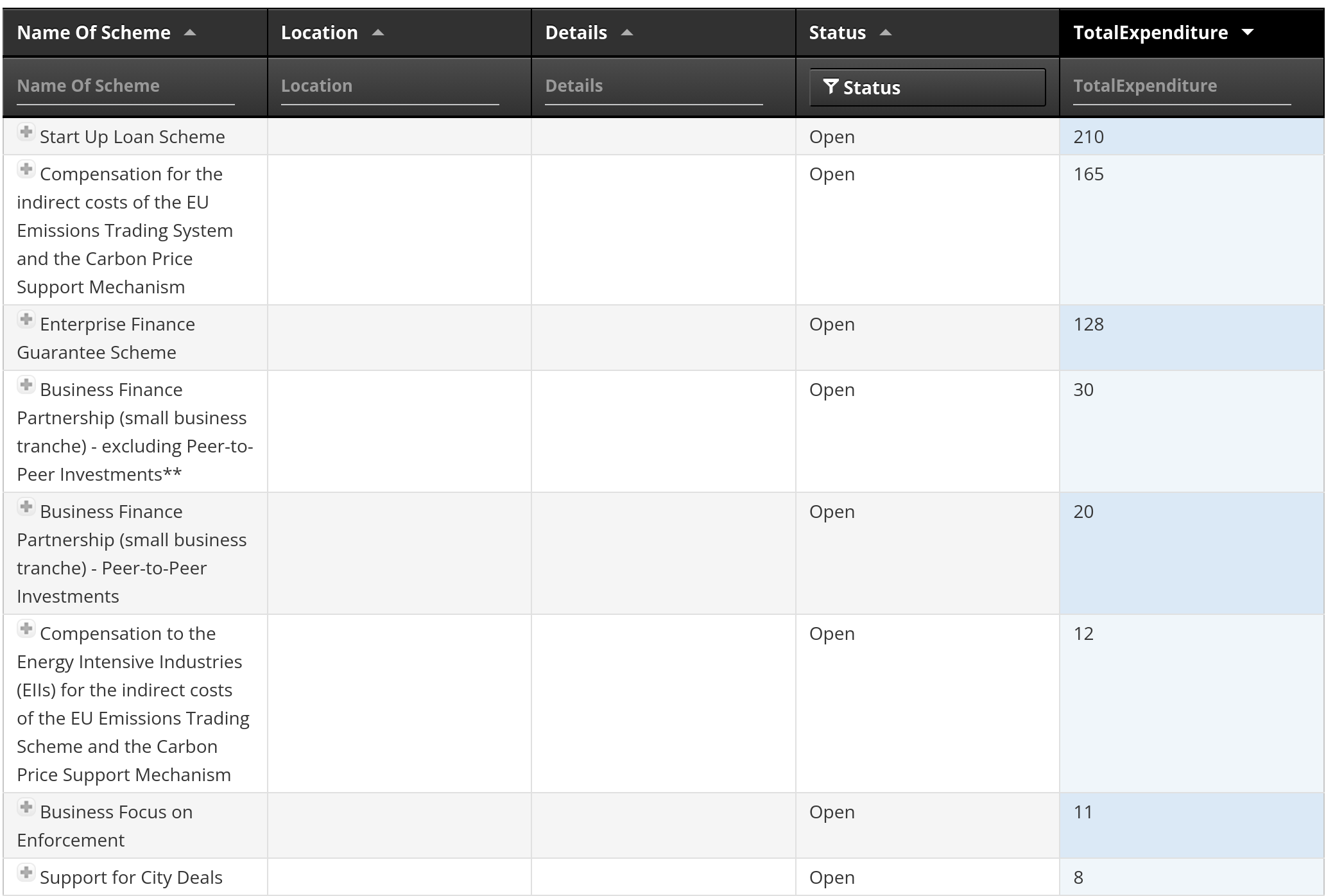The width and height of the screenshot is (1326, 896).
Task: Click the sort arrow on Location header
Action: (377, 31)
